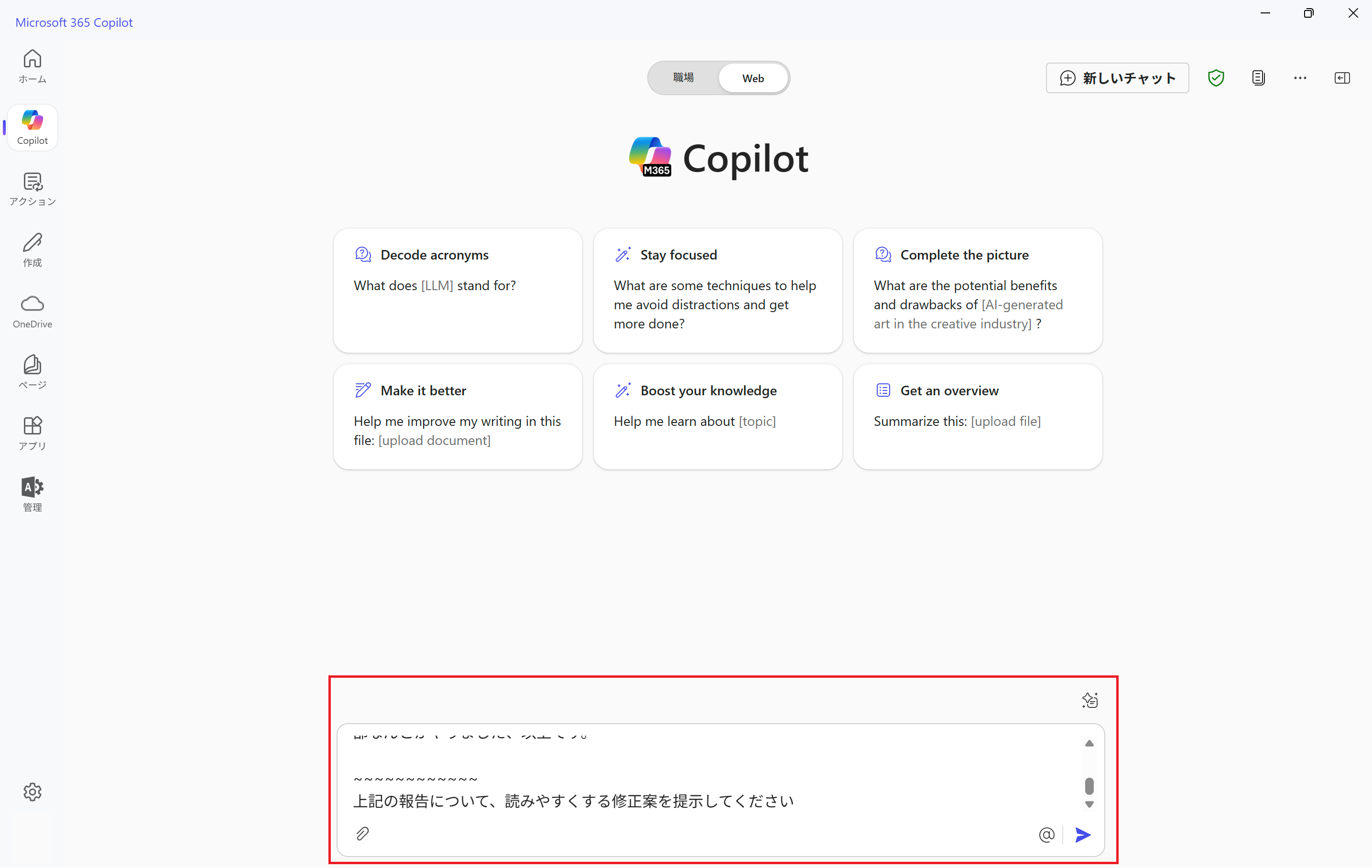Open the アクション sidebar item

coord(33,189)
